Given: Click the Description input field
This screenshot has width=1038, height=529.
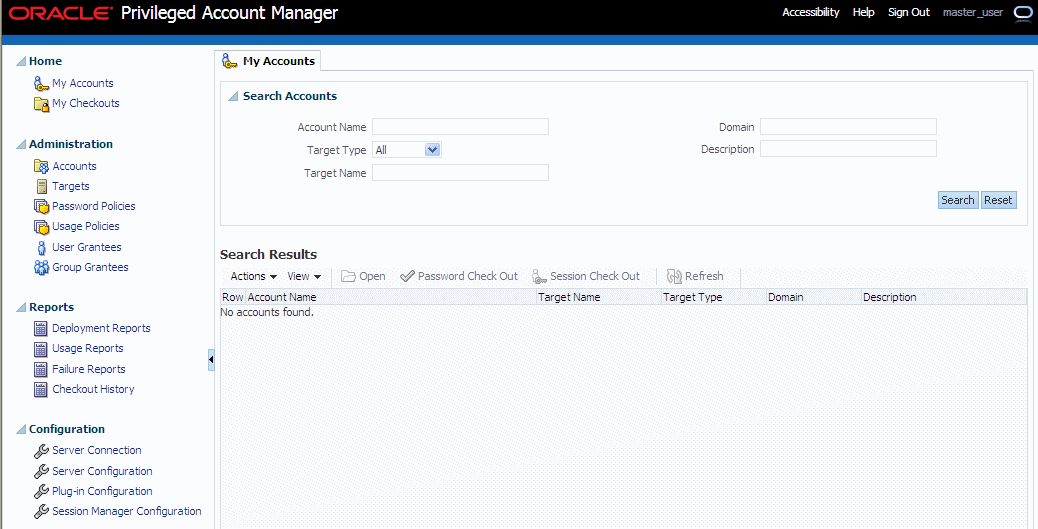Looking at the screenshot, I should pos(848,149).
